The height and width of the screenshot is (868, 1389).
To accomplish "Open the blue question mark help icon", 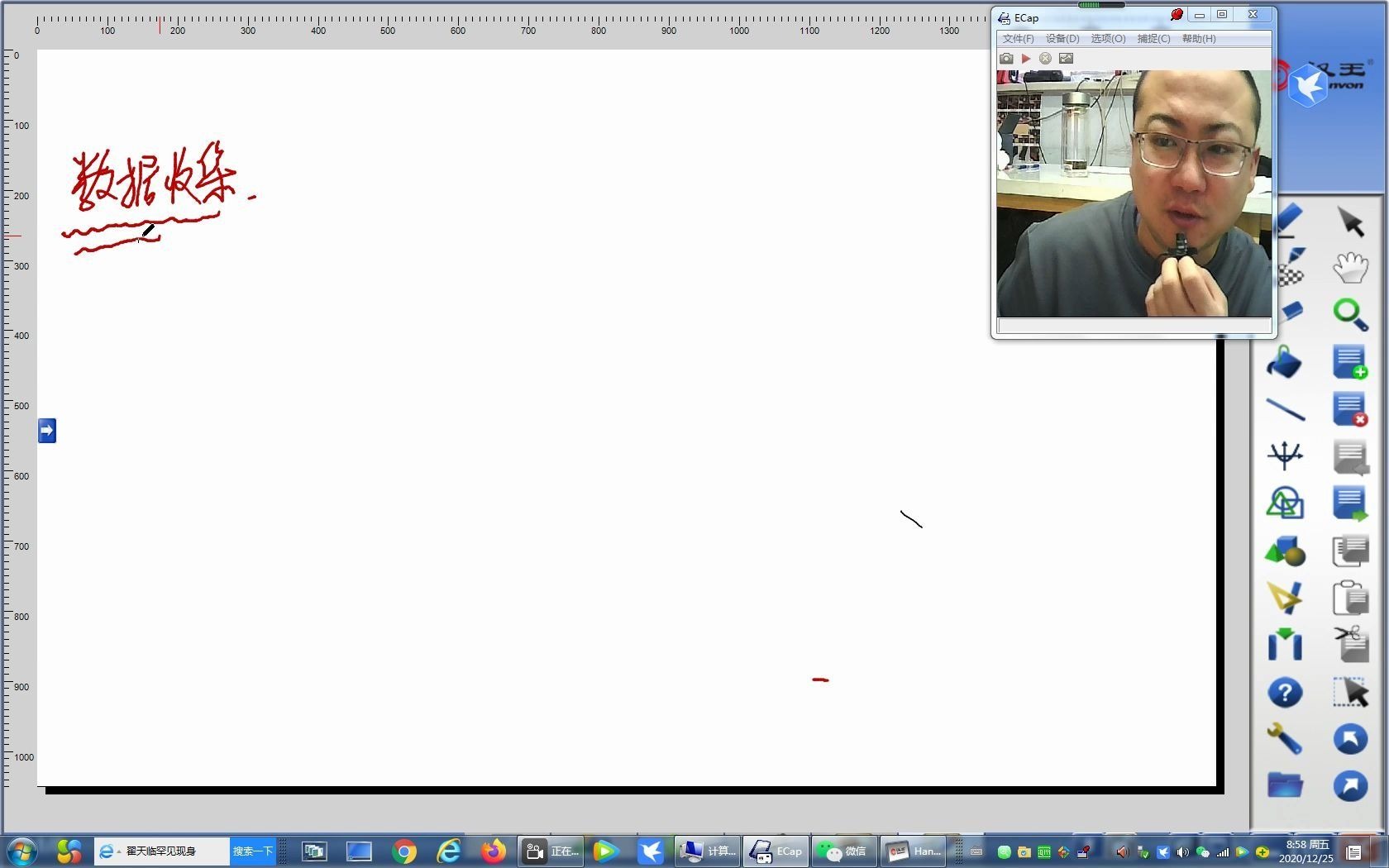I will tap(1285, 693).
